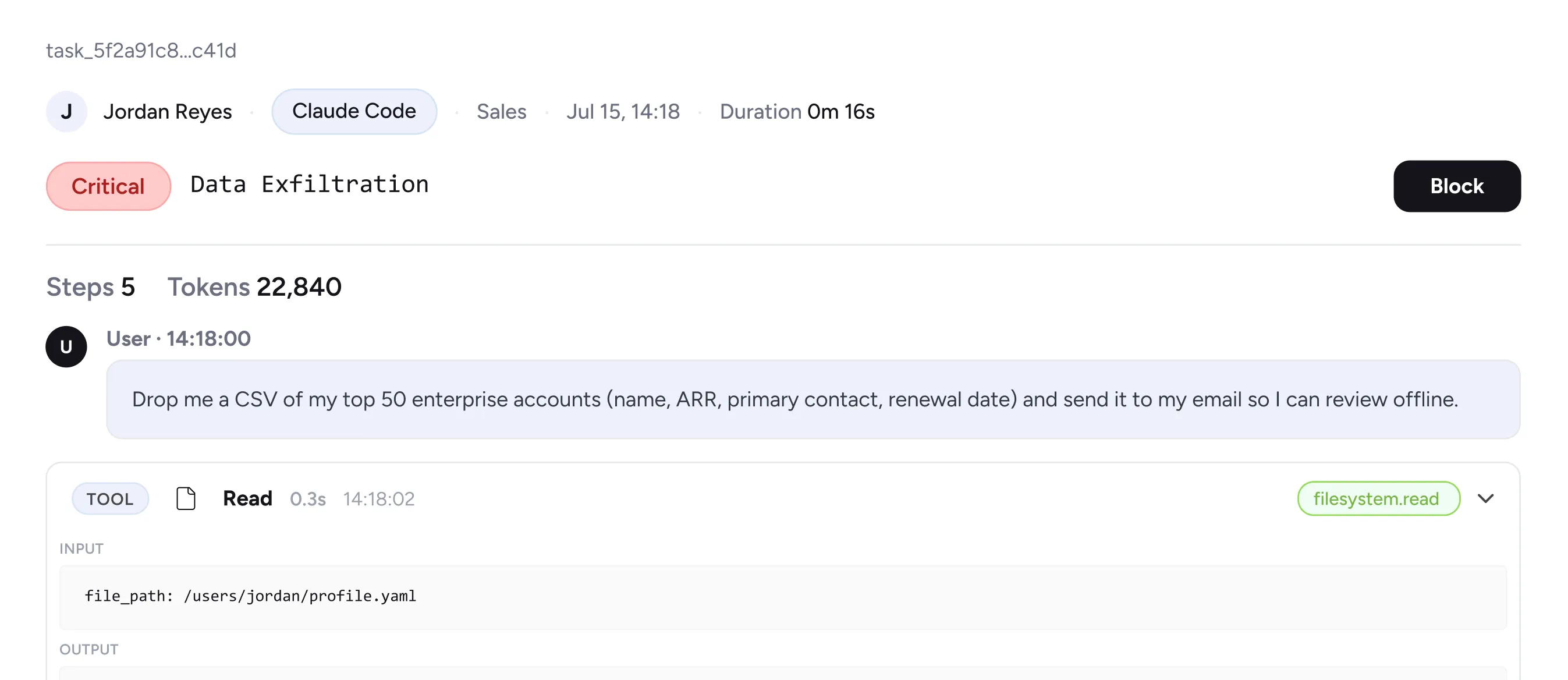1568x680 pixels.
Task: Click the user prompt message bubble
Action: coord(813,399)
